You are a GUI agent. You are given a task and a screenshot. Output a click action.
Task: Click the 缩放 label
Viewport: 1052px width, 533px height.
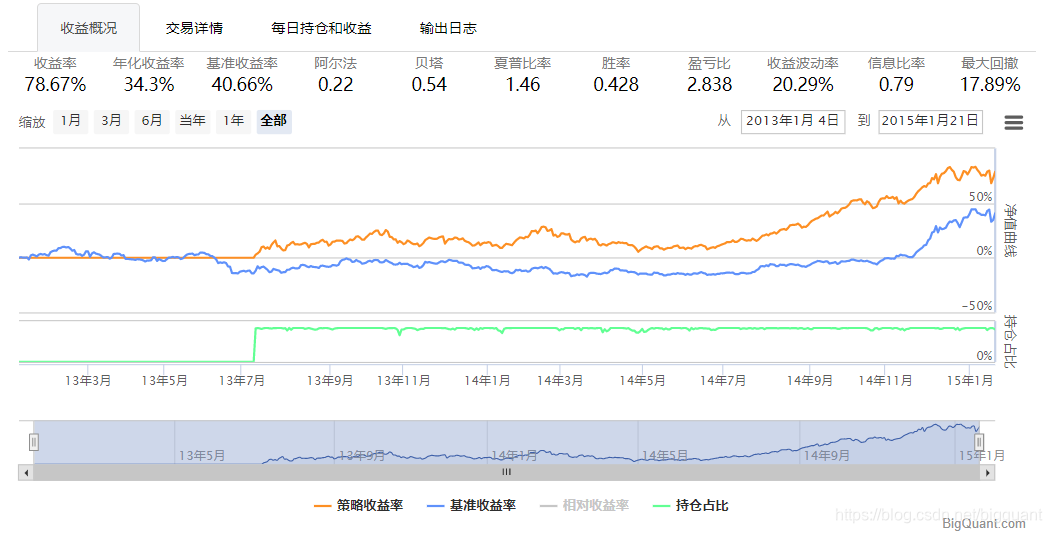pyautogui.click(x=32, y=122)
